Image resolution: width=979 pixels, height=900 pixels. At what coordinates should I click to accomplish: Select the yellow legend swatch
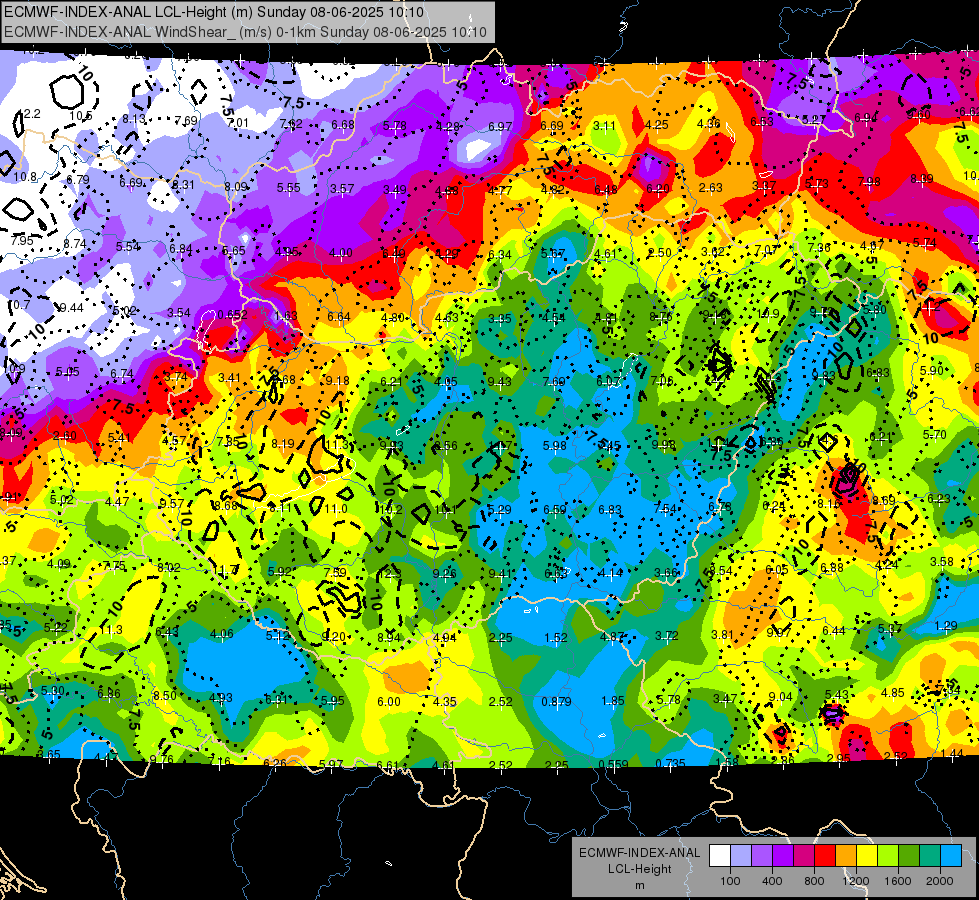(x=867, y=855)
